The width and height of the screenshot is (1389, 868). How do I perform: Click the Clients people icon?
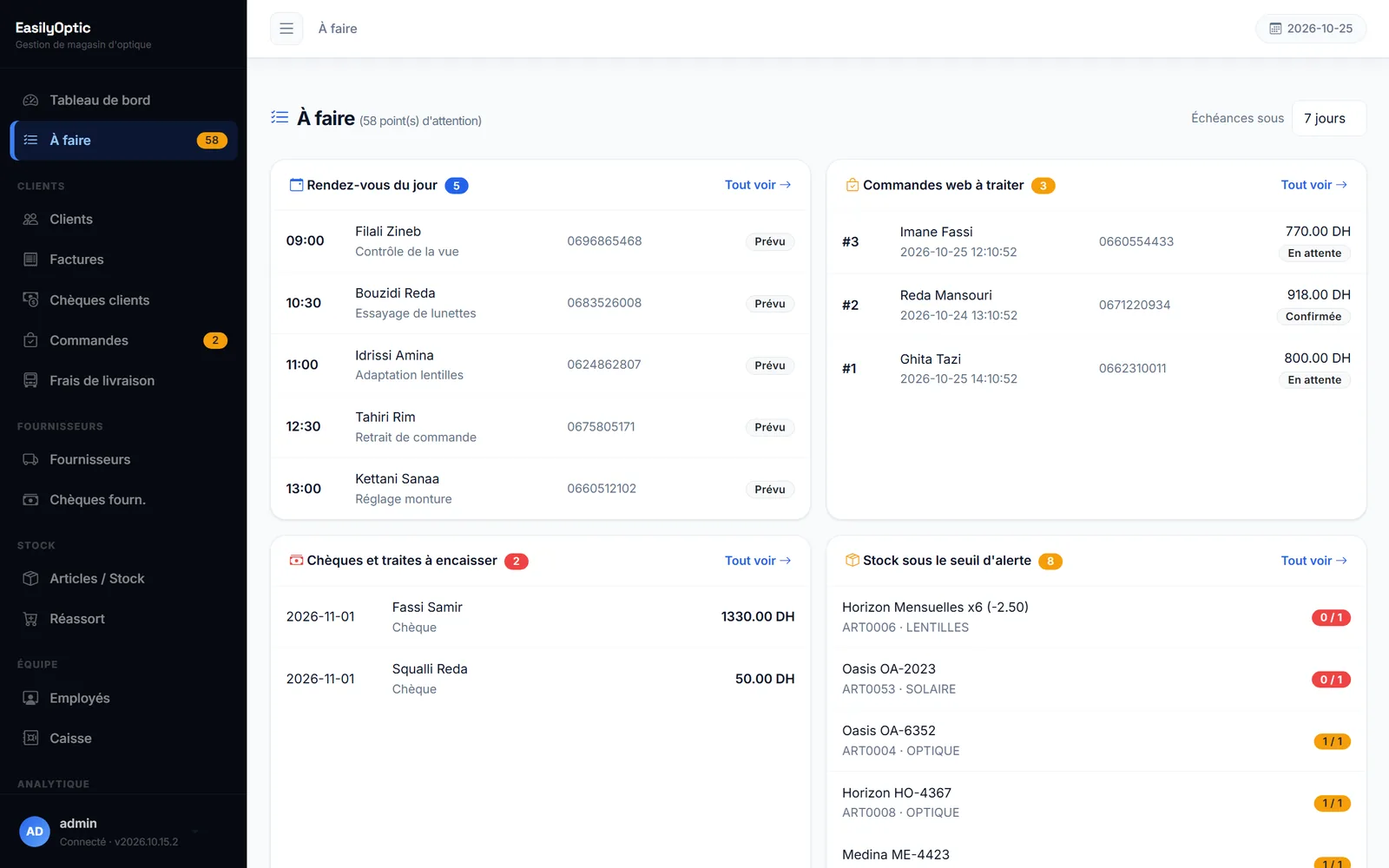[x=30, y=219]
